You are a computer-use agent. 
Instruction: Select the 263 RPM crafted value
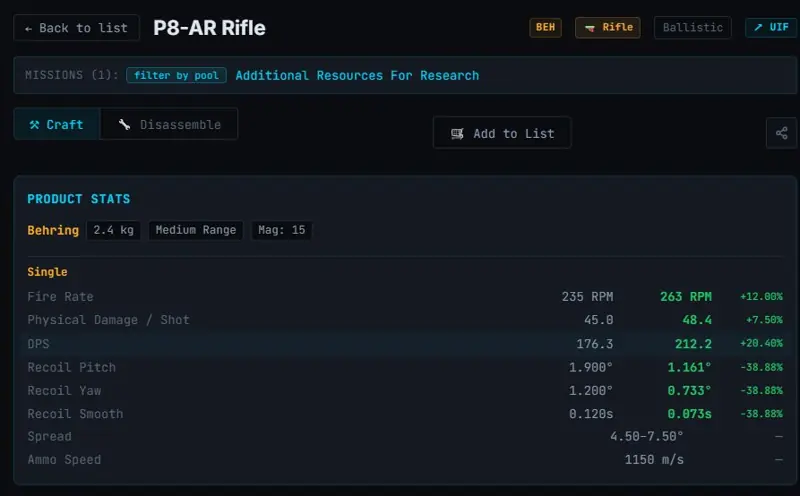click(x=686, y=296)
